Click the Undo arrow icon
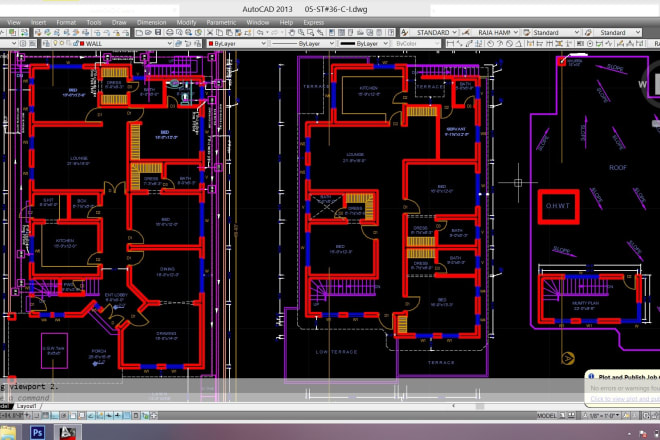 261,32
